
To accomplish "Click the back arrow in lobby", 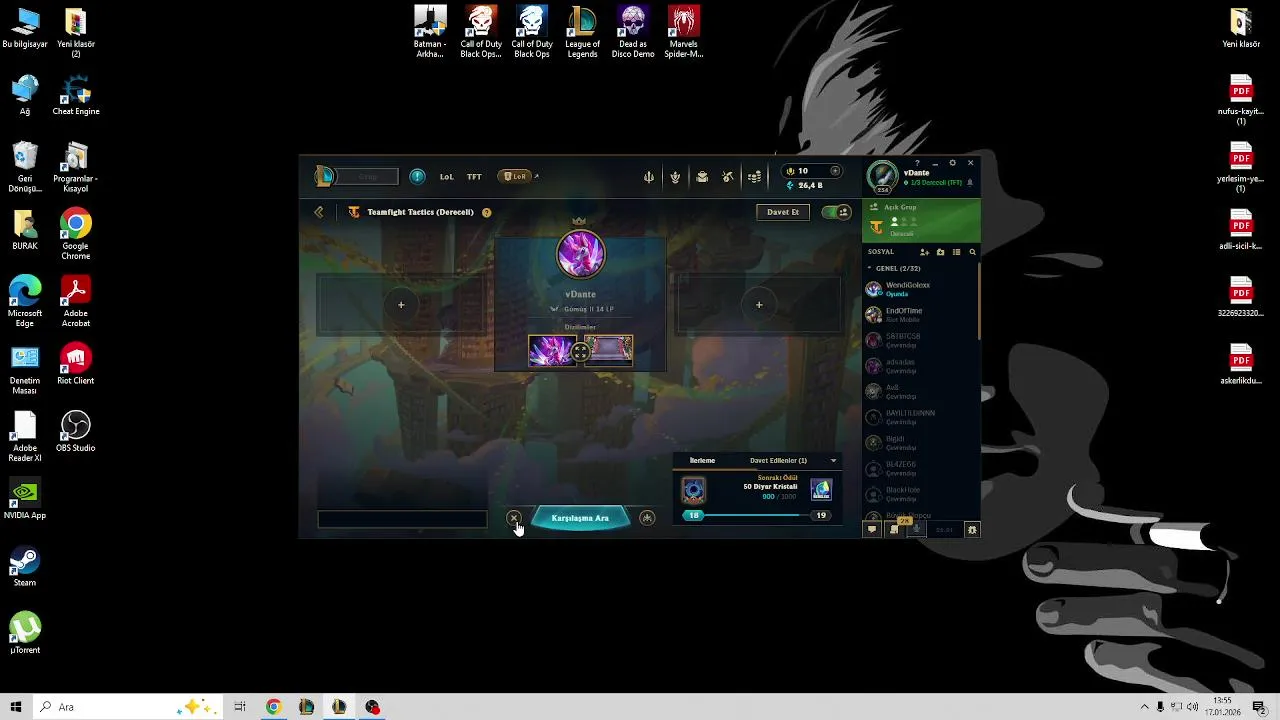I will click(319, 212).
